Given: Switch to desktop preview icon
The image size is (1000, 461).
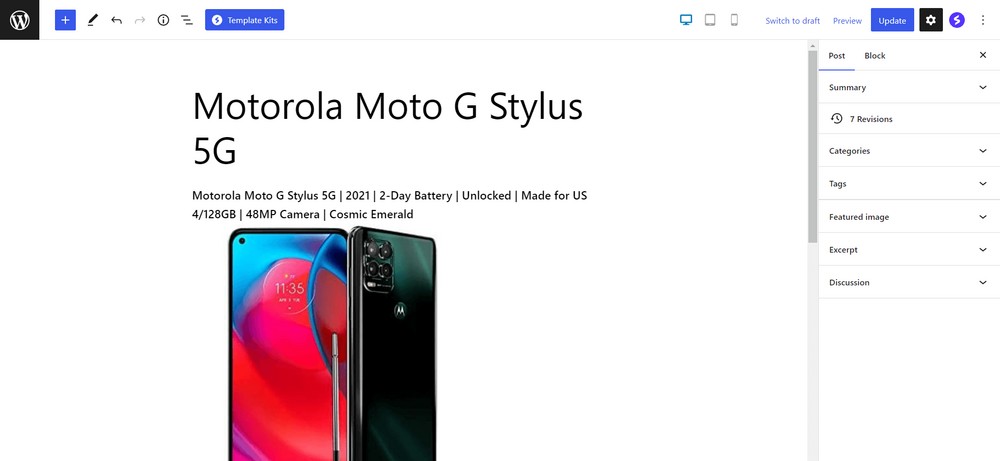Looking at the screenshot, I should (x=686, y=20).
